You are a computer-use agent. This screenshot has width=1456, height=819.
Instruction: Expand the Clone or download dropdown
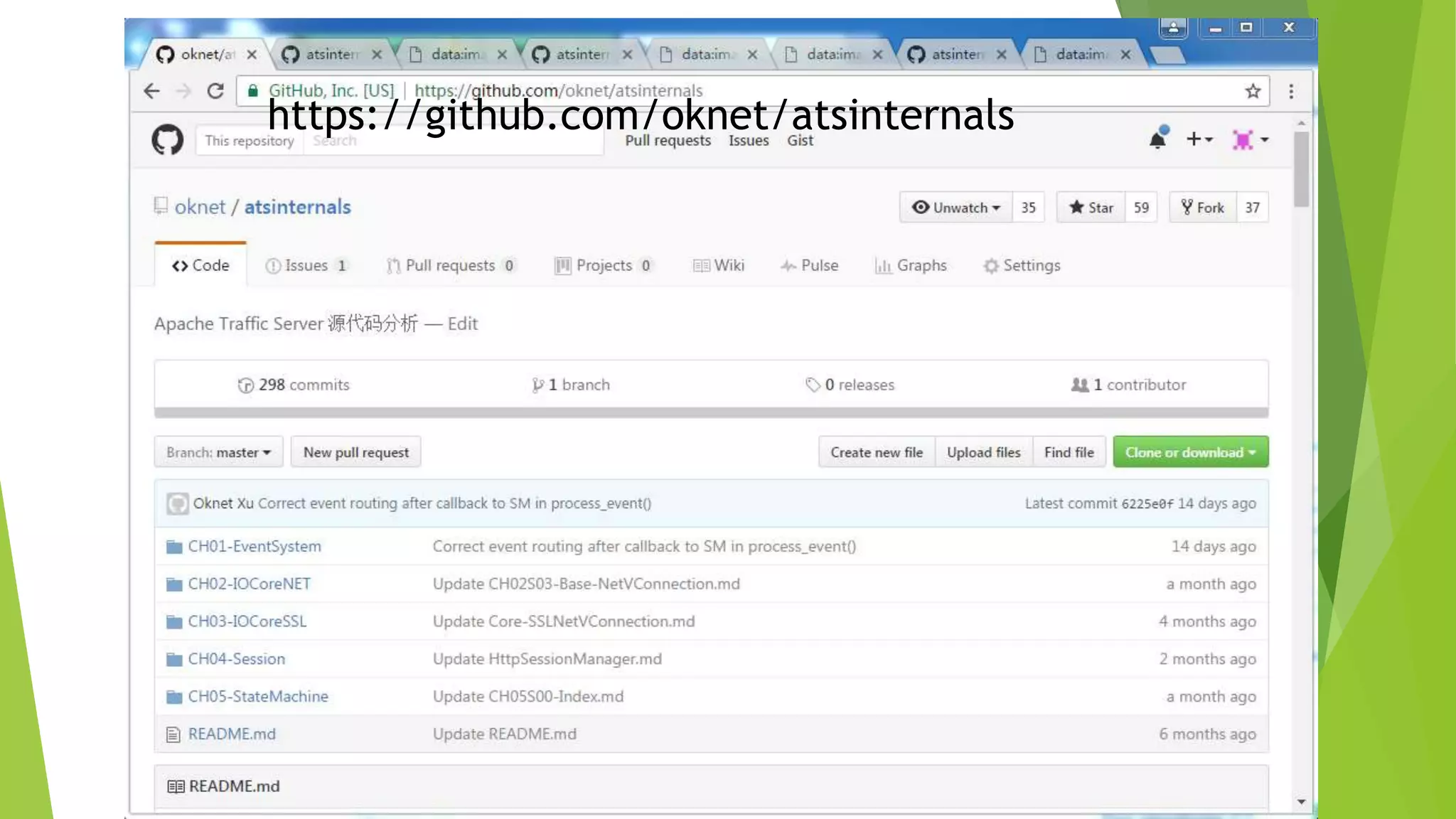click(1190, 452)
